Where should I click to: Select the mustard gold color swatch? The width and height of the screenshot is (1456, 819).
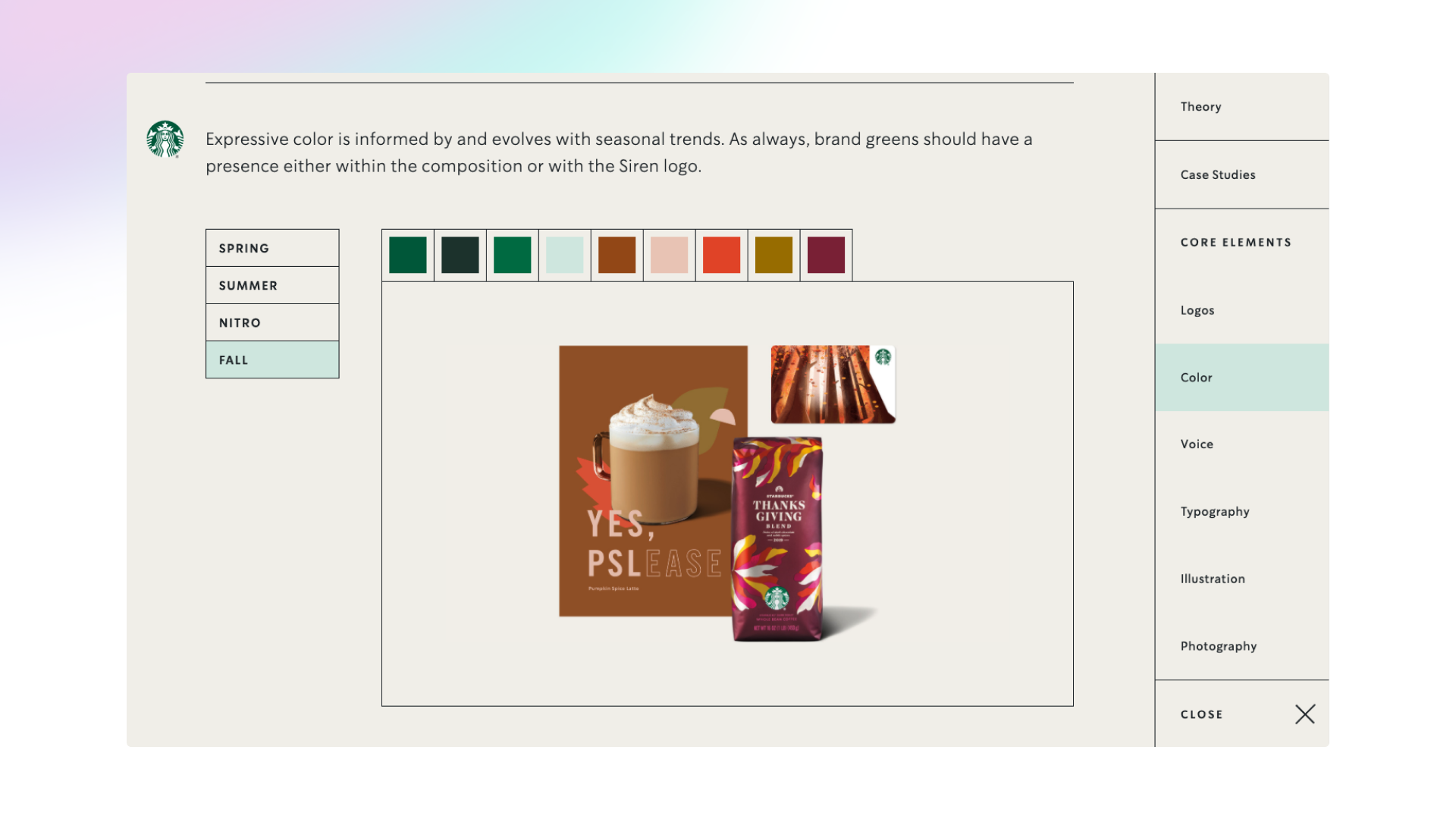tap(773, 255)
